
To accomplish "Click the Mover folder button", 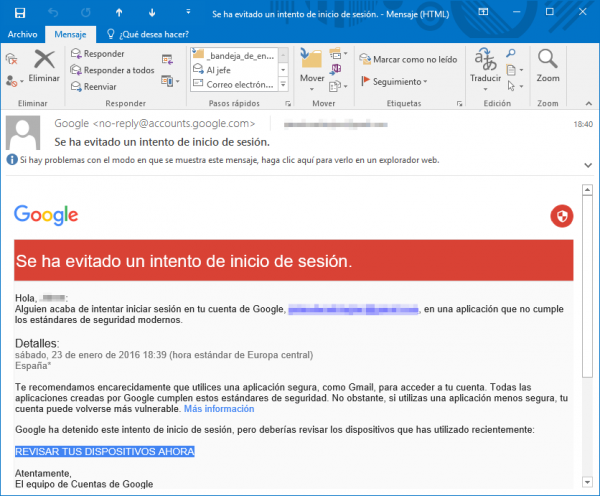I will point(312,69).
